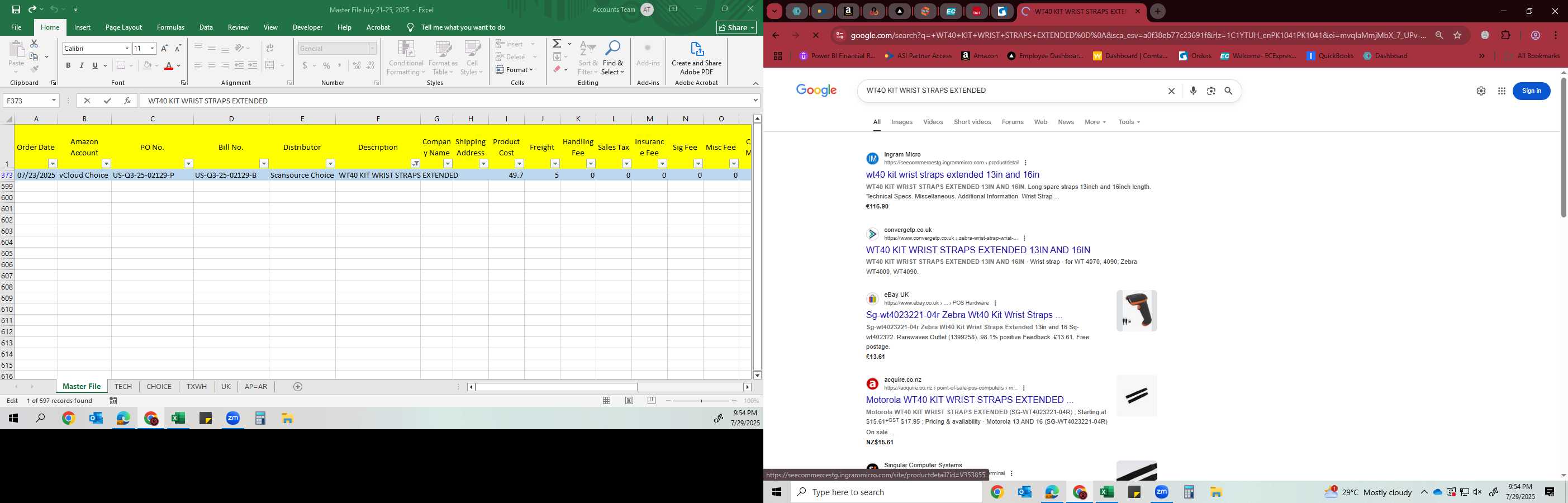1568x503 pixels.
Task: Bookmark this page with the star icon
Action: [1457, 35]
